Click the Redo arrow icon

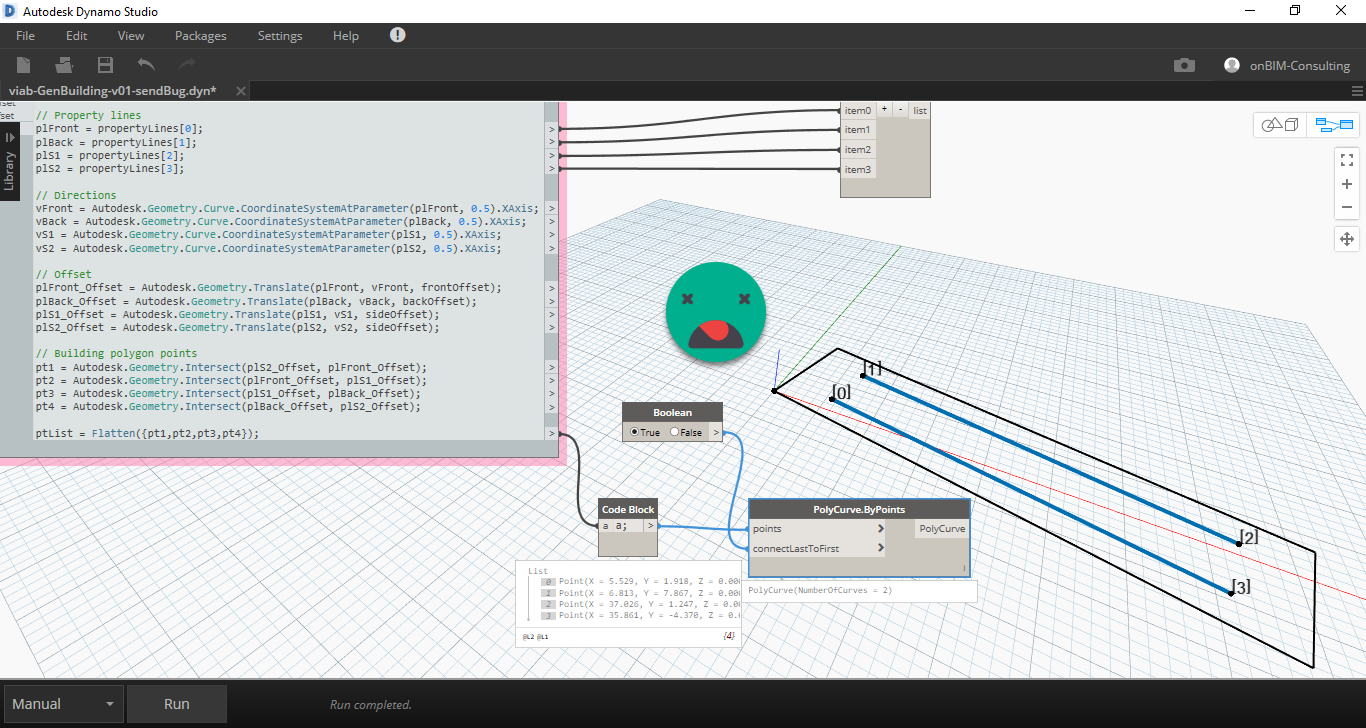coord(187,65)
